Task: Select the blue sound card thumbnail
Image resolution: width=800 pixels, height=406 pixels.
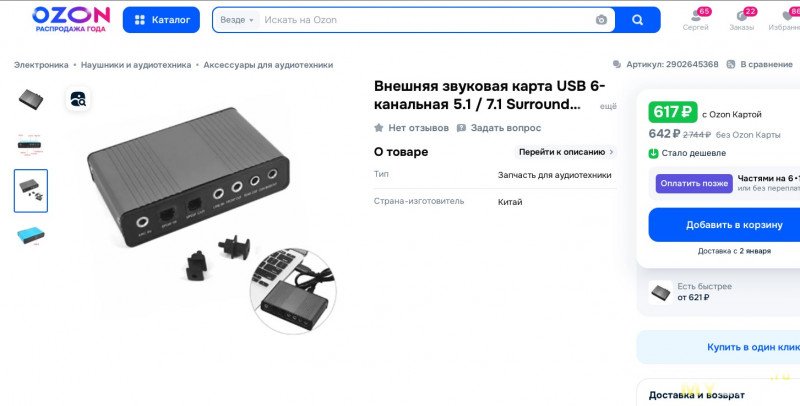Action: pos(31,236)
